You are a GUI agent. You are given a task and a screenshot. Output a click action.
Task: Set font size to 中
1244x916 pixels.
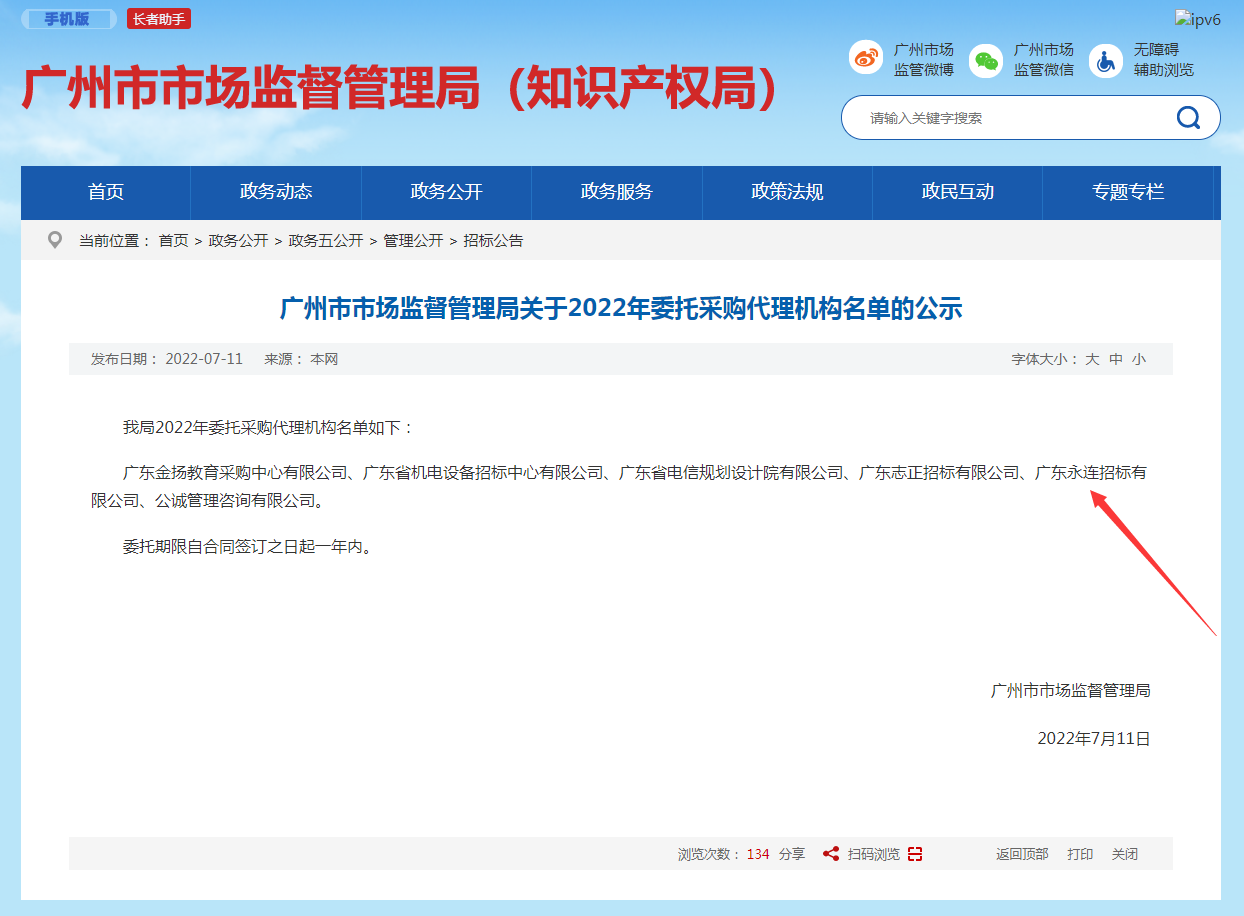1116,359
